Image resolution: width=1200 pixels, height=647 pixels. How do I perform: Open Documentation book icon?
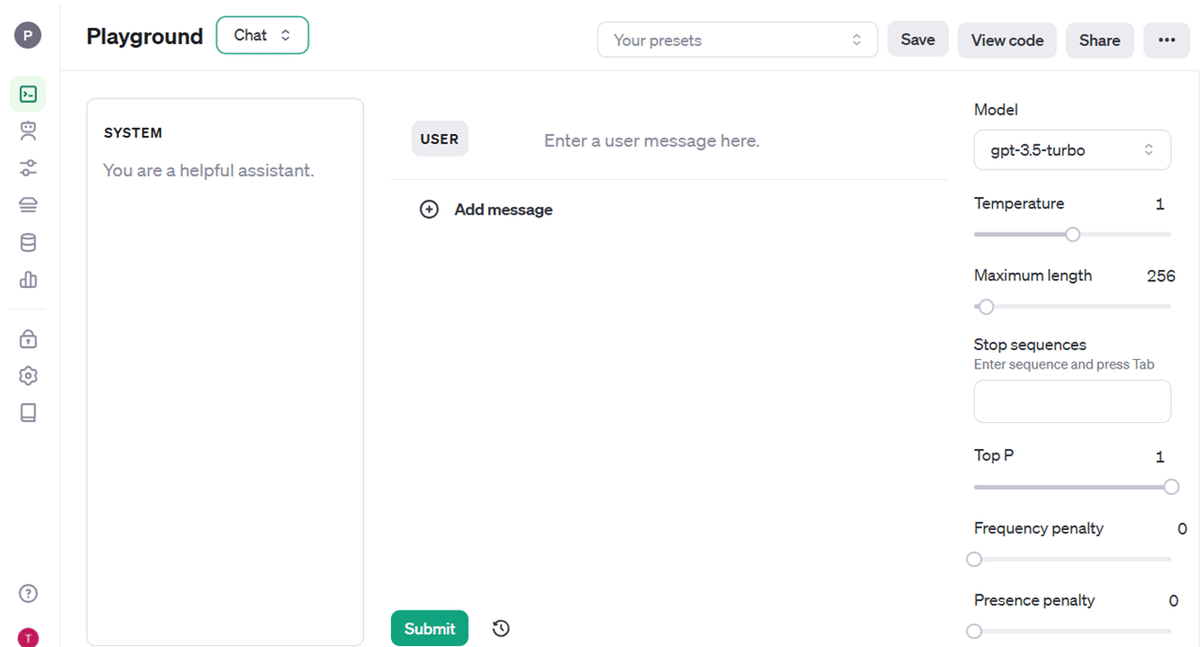point(28,413)
